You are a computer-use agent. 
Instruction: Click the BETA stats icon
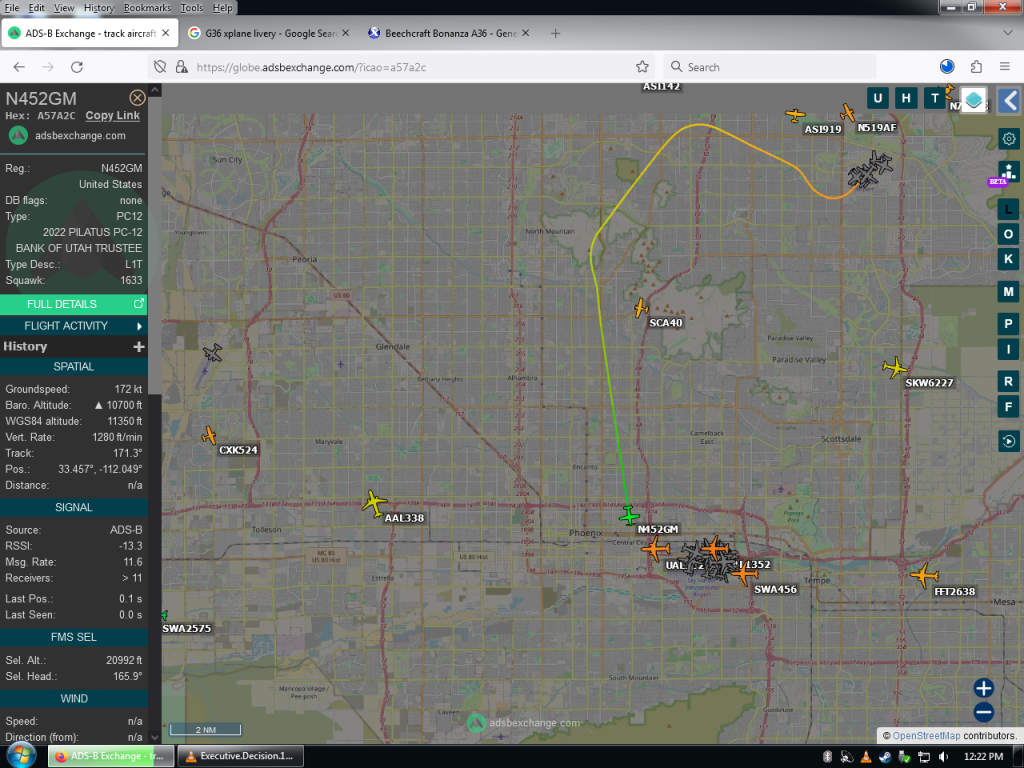(x=1008, y=174)
